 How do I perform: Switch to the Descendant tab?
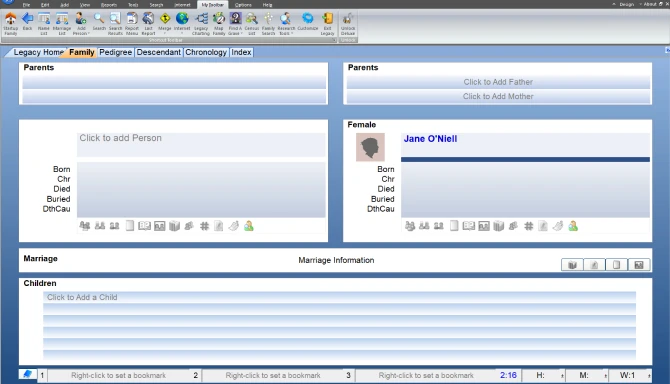pyautogui.click(x=159, y=52)
